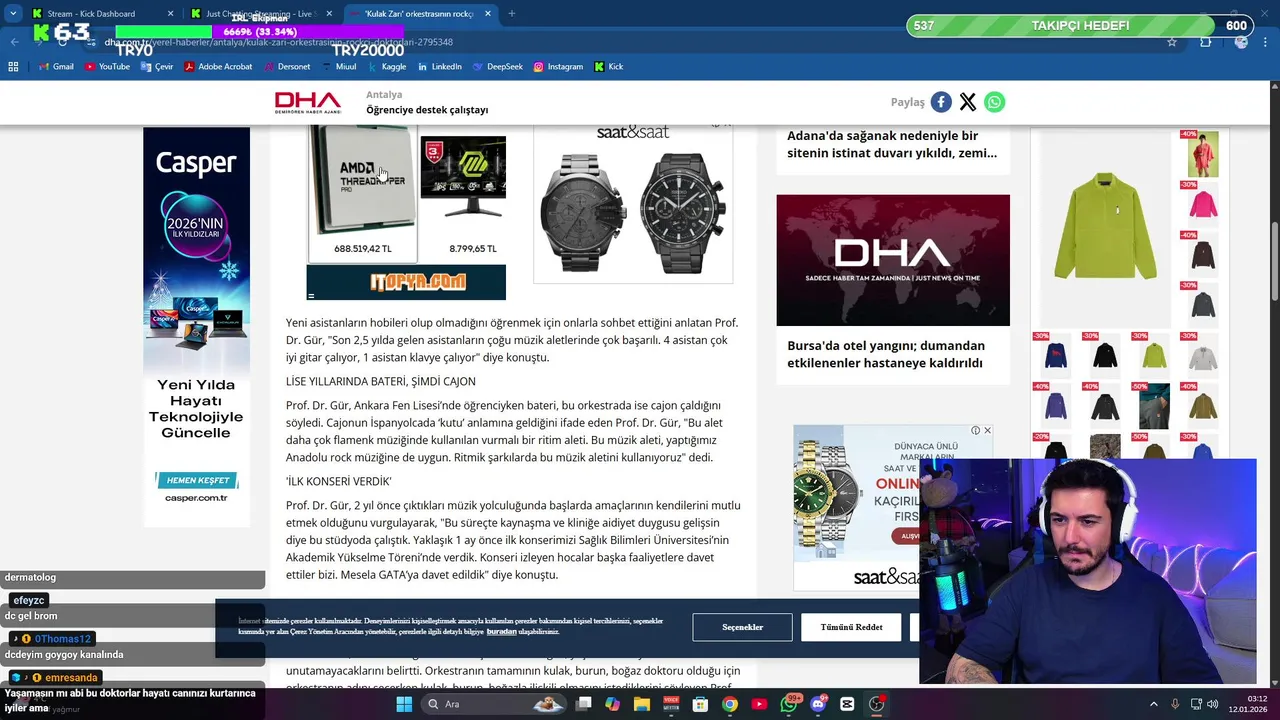Open the ad info icon on watch ad
The width and height of the screenshot is (1280, 720).
[976, 431]
